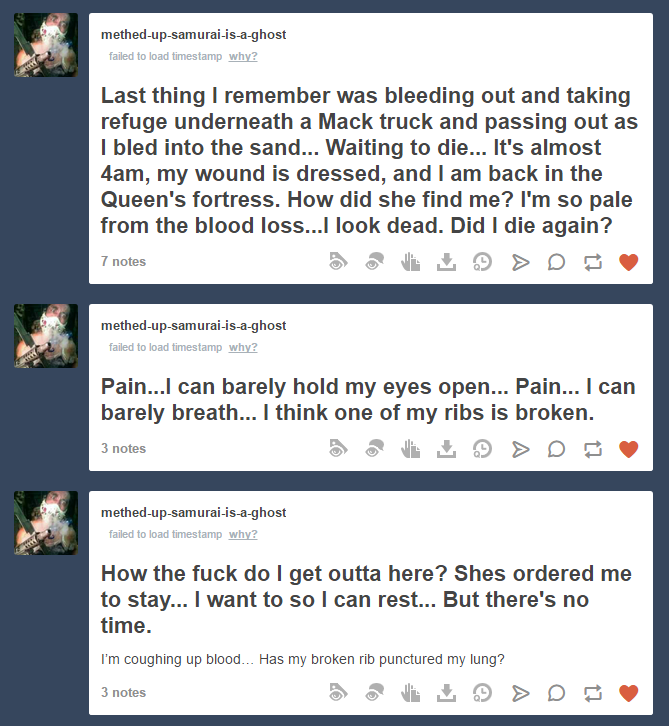Open reply bubble on the first post

coord(556,262)
